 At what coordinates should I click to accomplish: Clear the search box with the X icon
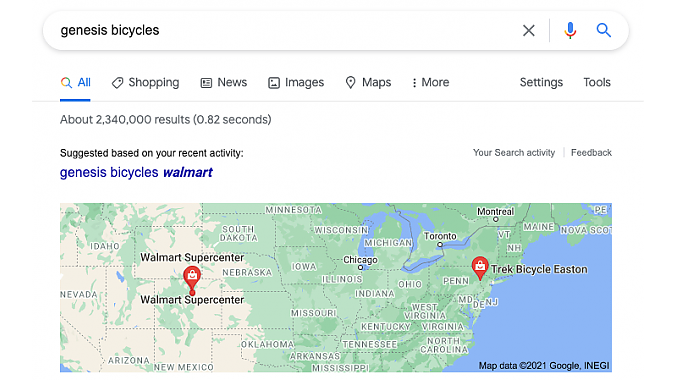(x=529, y=31)
